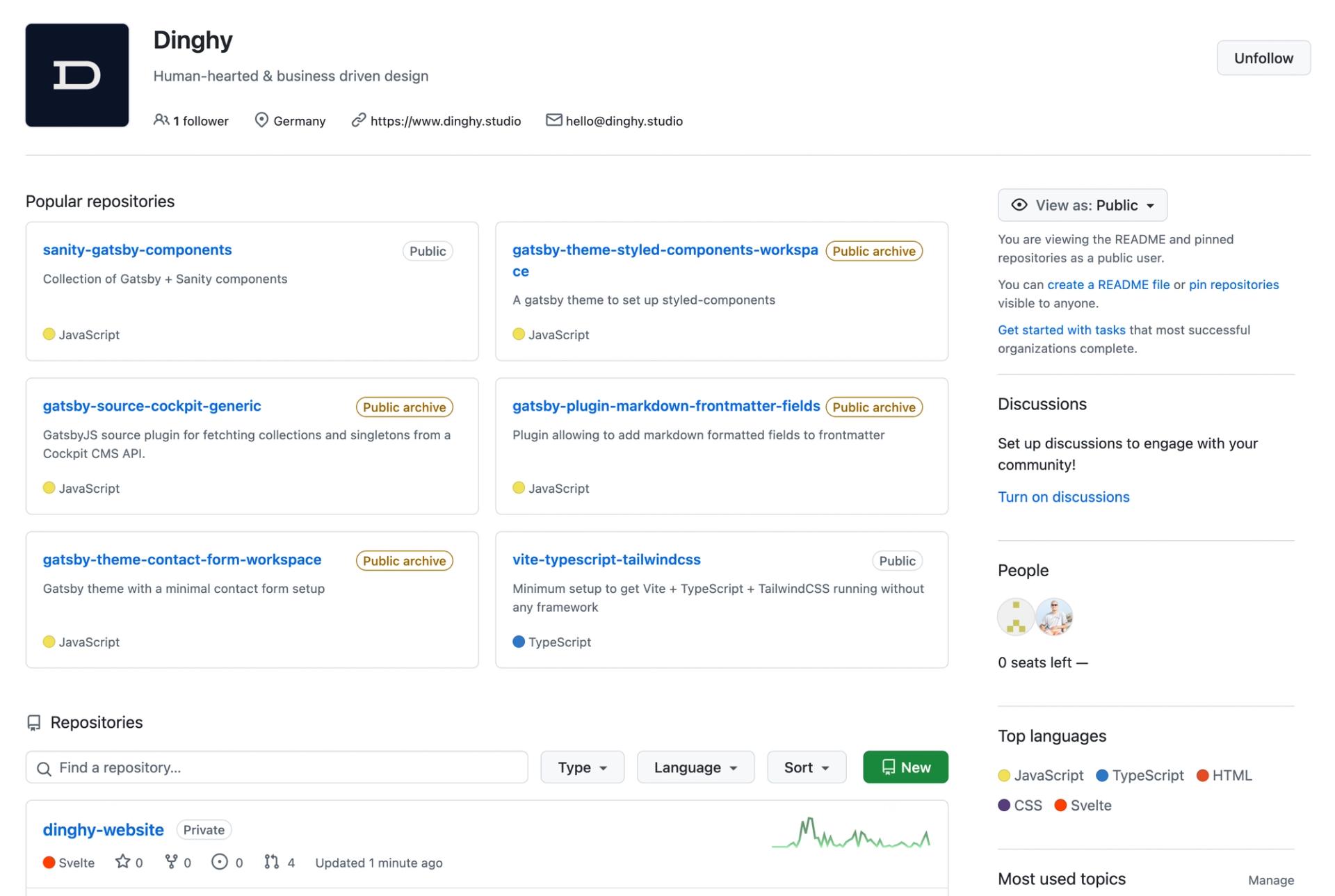Click the follower count icon
Image resolution: width=1335 pixels, height=896 pixels.
pos(159,120)
